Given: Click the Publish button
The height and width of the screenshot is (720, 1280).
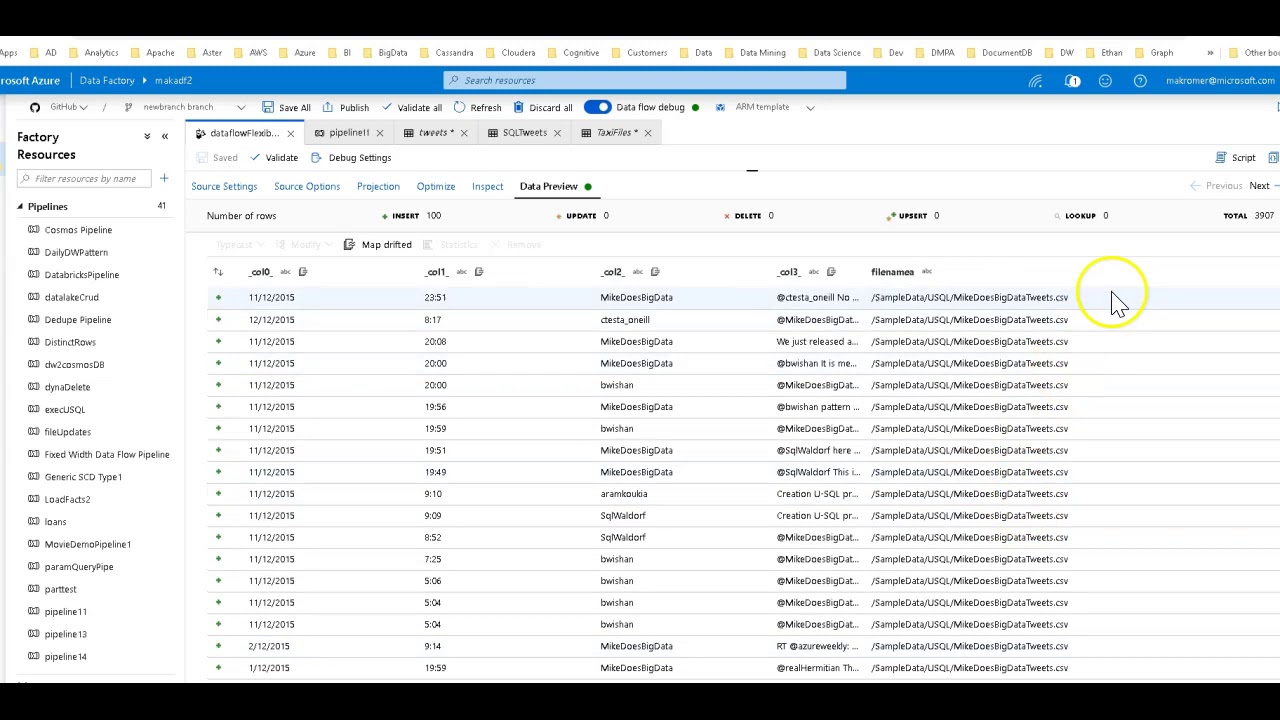Looking at the screenshot, I should coord(345,107).
